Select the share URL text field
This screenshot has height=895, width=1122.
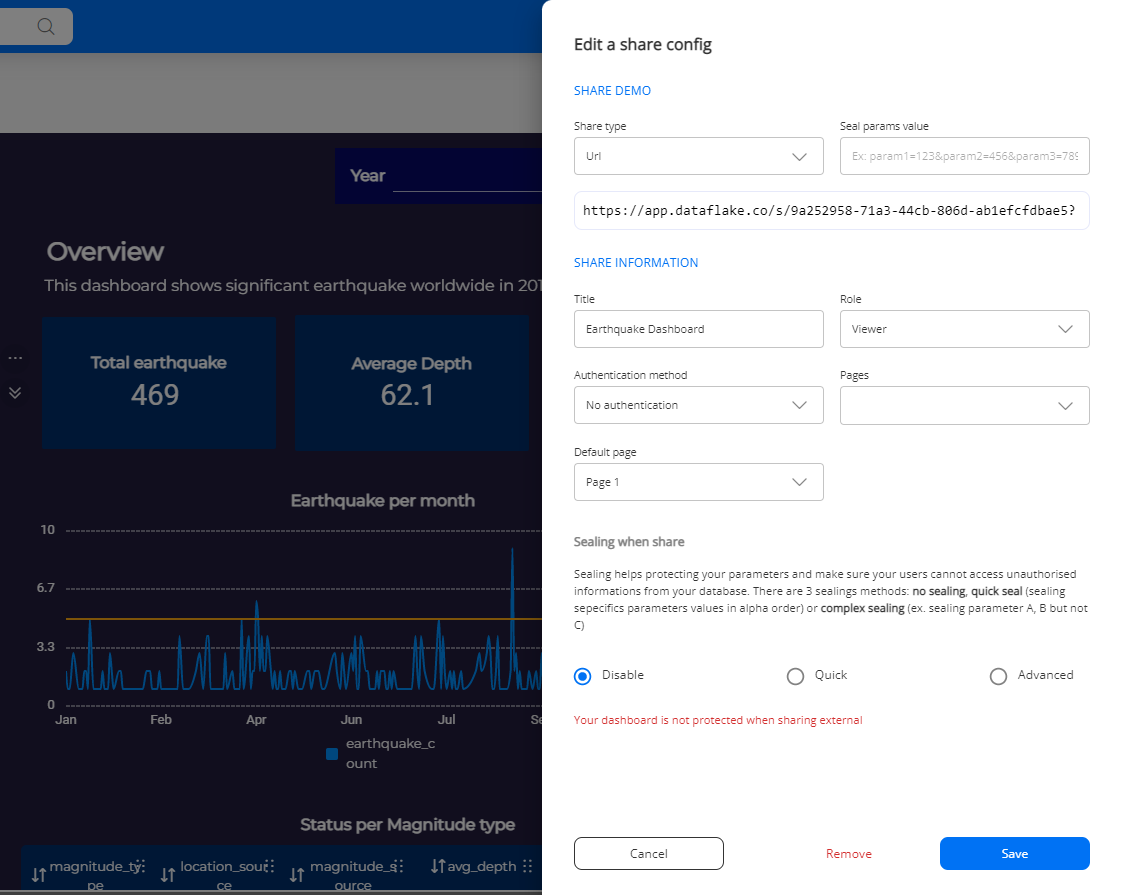(831, 210)
